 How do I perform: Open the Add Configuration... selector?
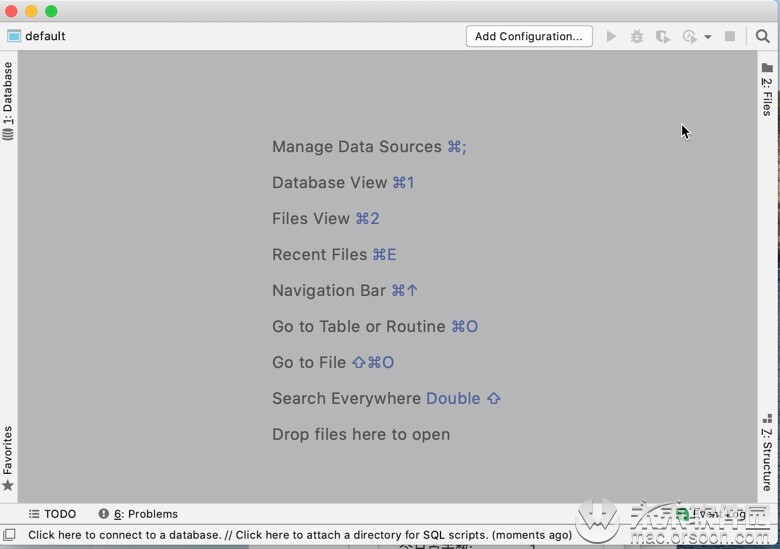[x=529, y=36]
